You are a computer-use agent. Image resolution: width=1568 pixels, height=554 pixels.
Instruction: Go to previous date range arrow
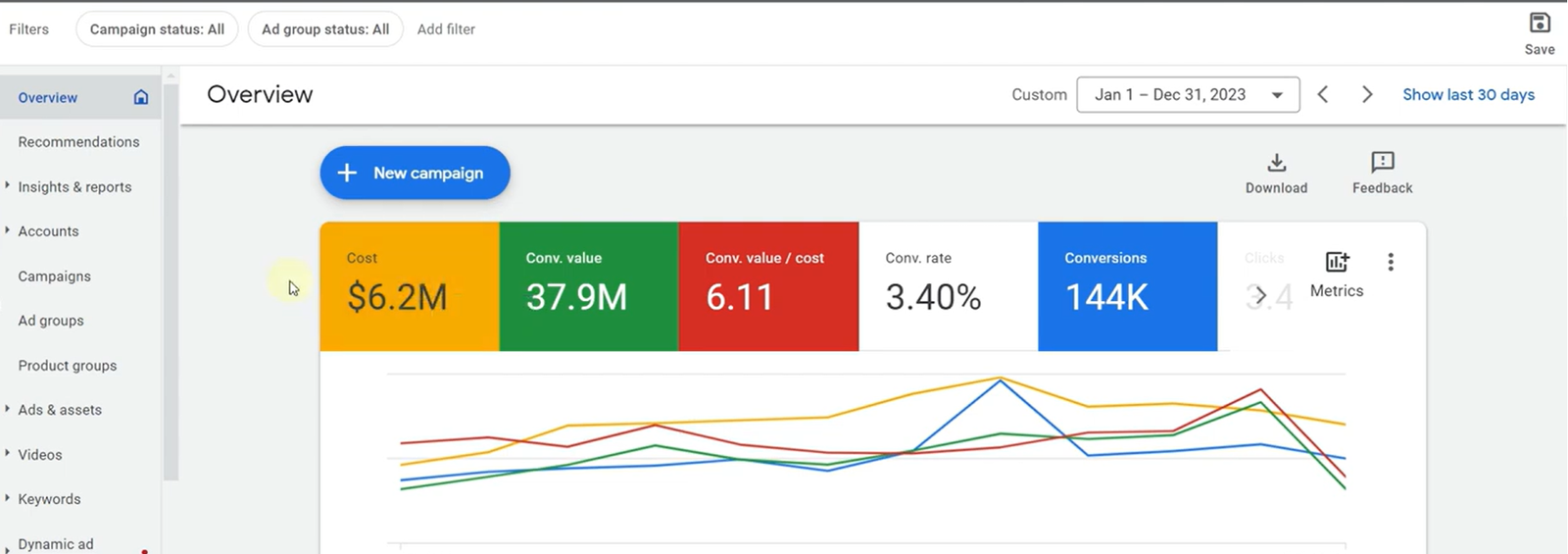coord(1323,95)
